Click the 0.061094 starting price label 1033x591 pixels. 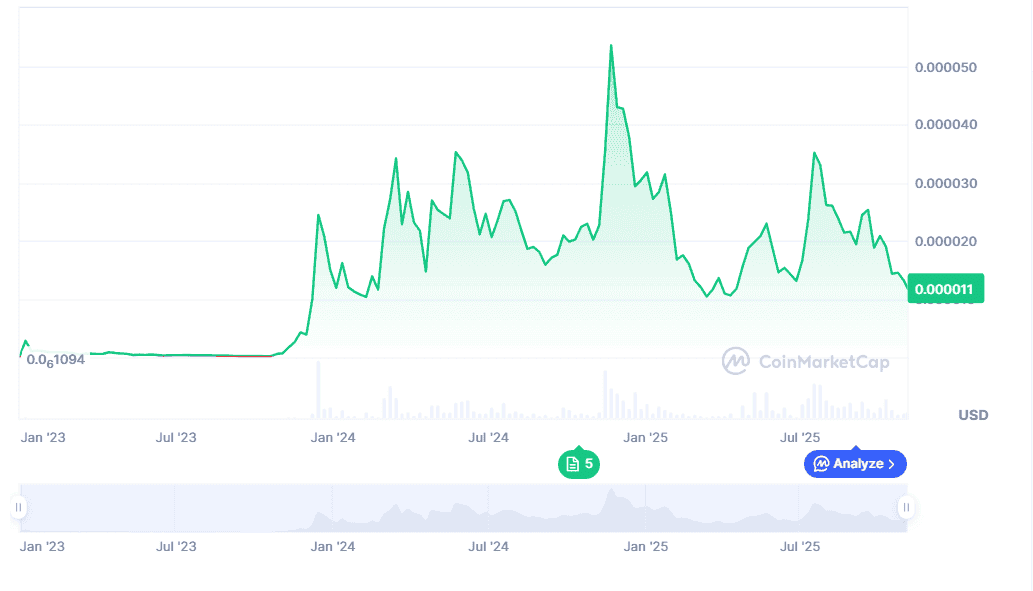(55, 358)
